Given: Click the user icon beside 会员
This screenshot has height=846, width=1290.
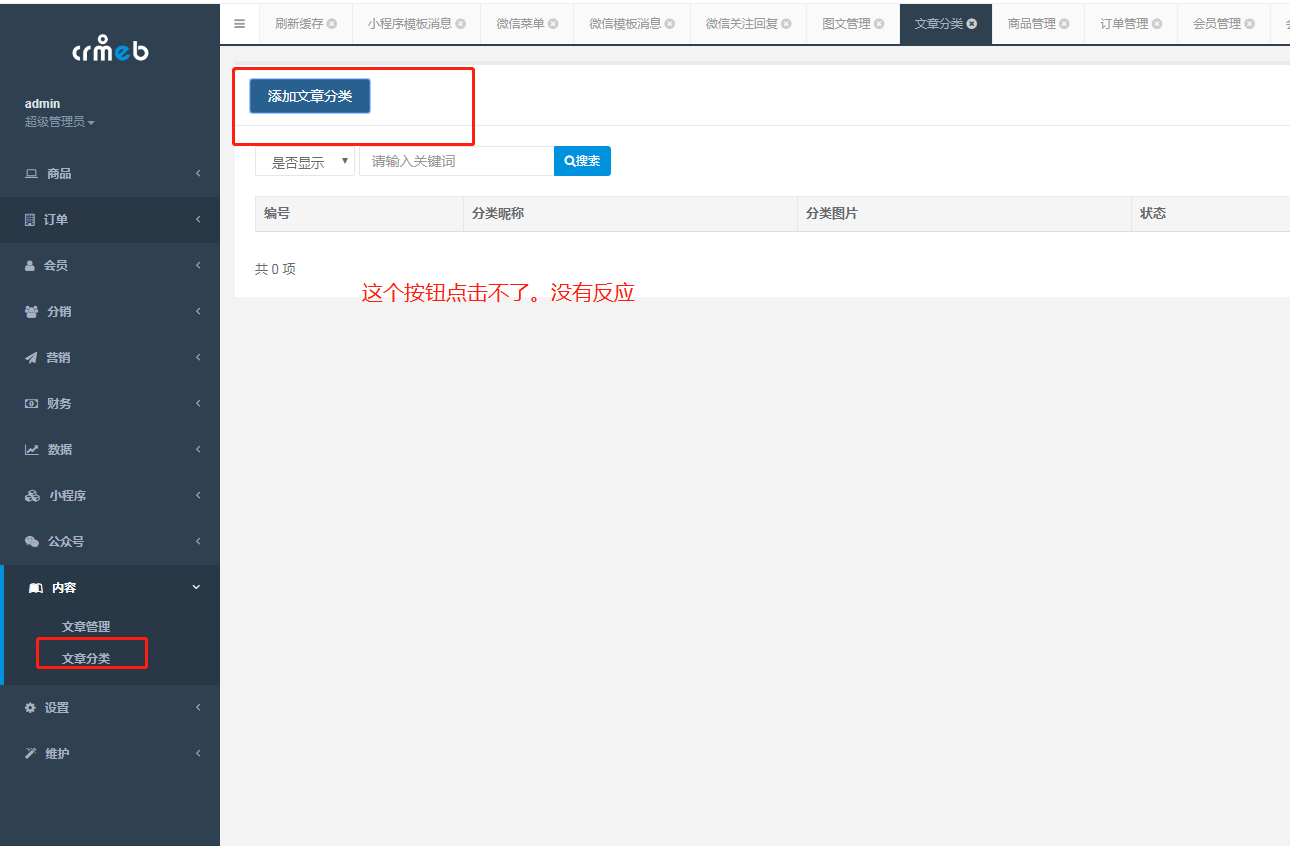Looking at the screenshot, I should point(30,266).
